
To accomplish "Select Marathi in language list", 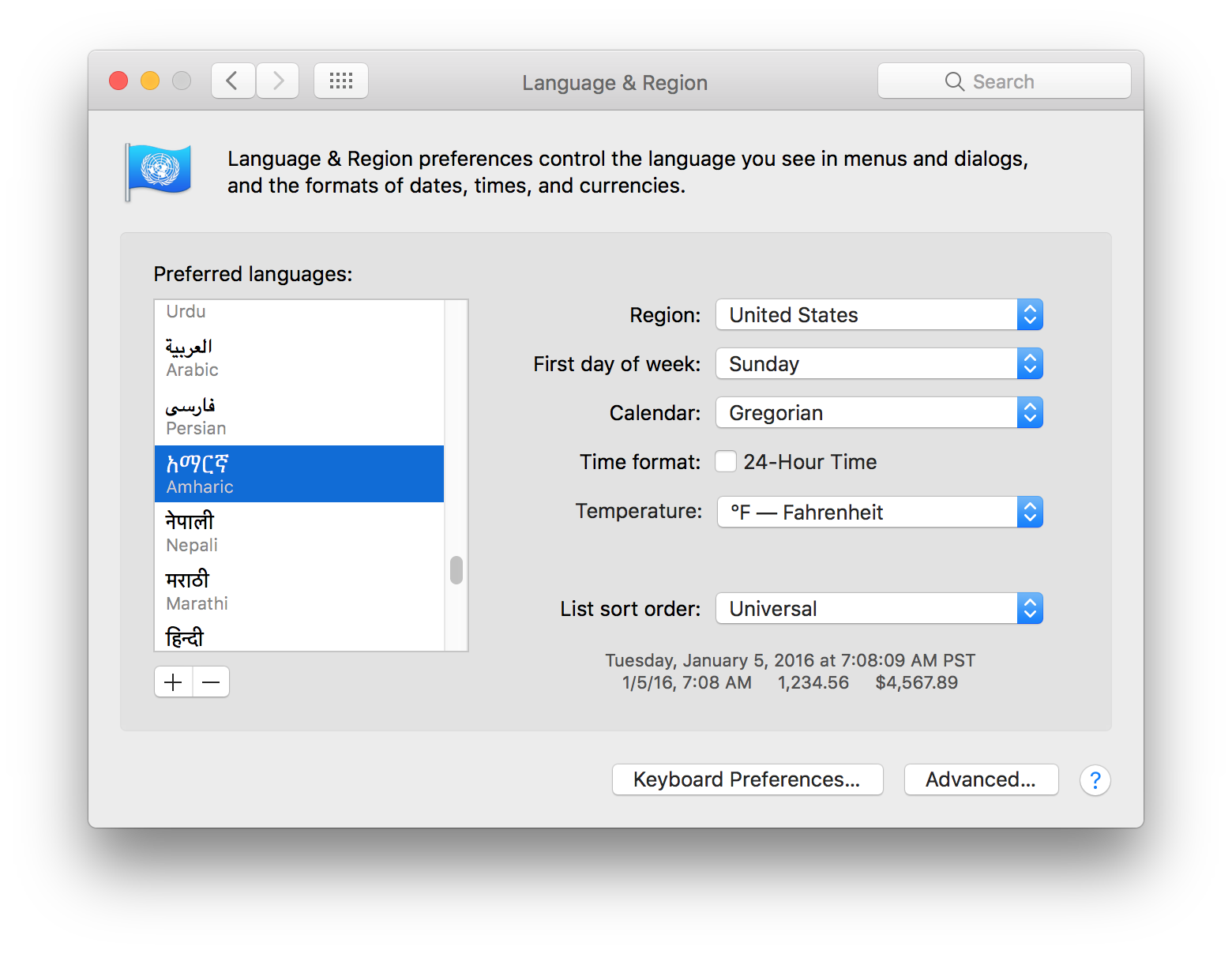I will (299, 591).
